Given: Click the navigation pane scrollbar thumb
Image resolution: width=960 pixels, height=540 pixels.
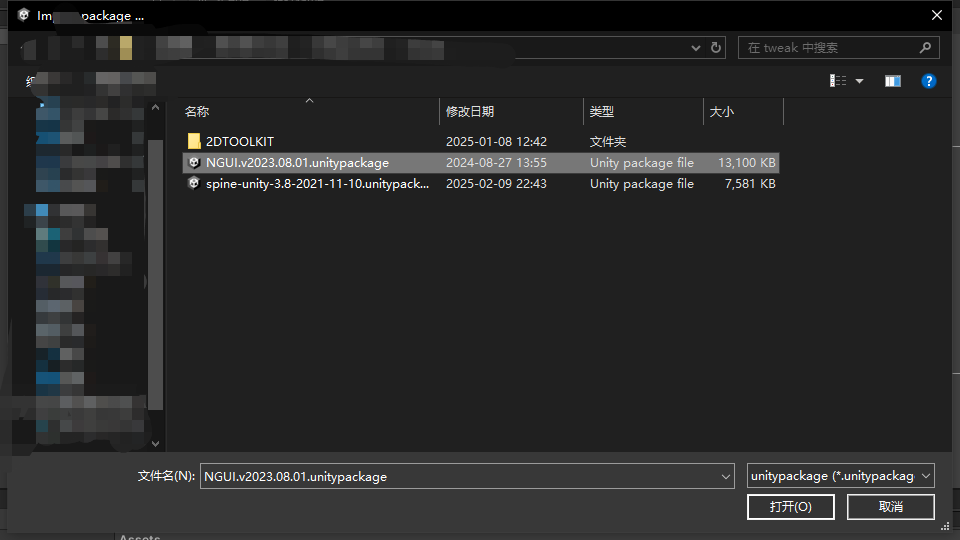Looking at the screenshot, I should click(156, 274).
